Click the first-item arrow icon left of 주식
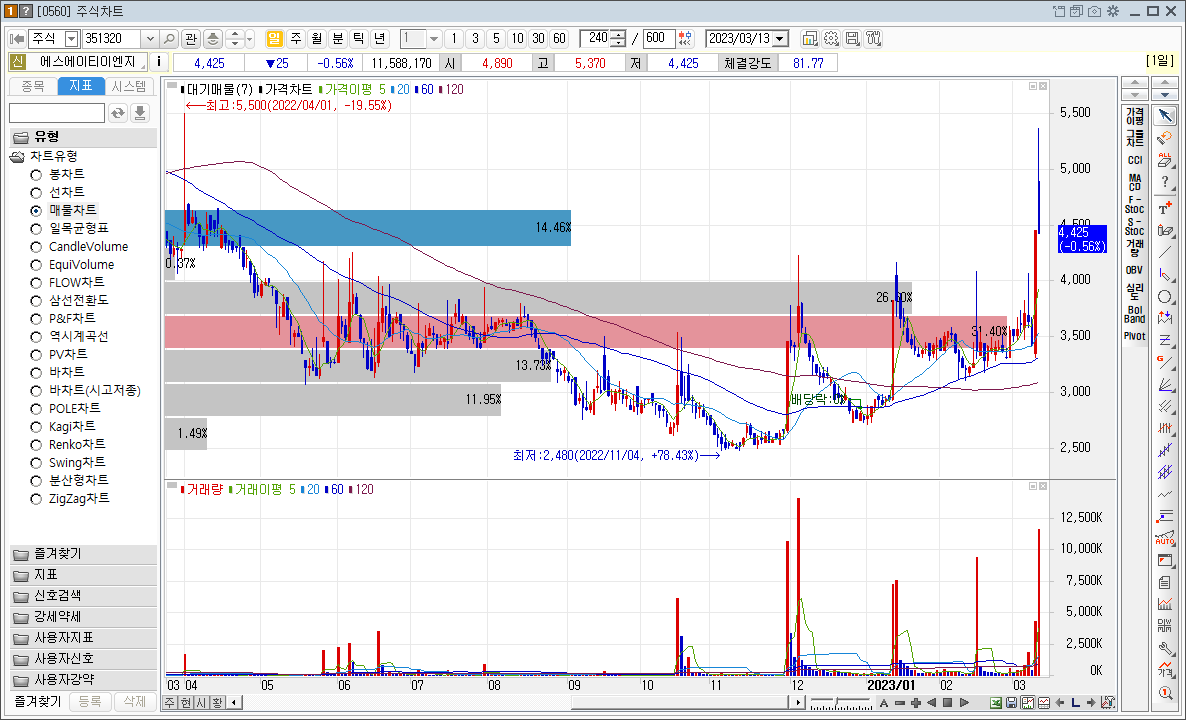 (x=16, y=39)
